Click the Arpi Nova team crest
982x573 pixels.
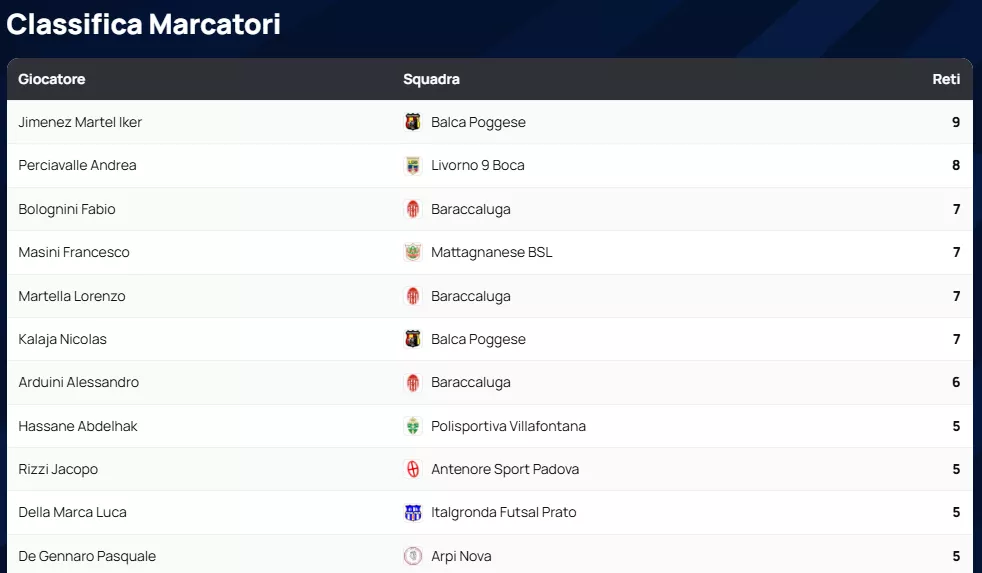413,556
